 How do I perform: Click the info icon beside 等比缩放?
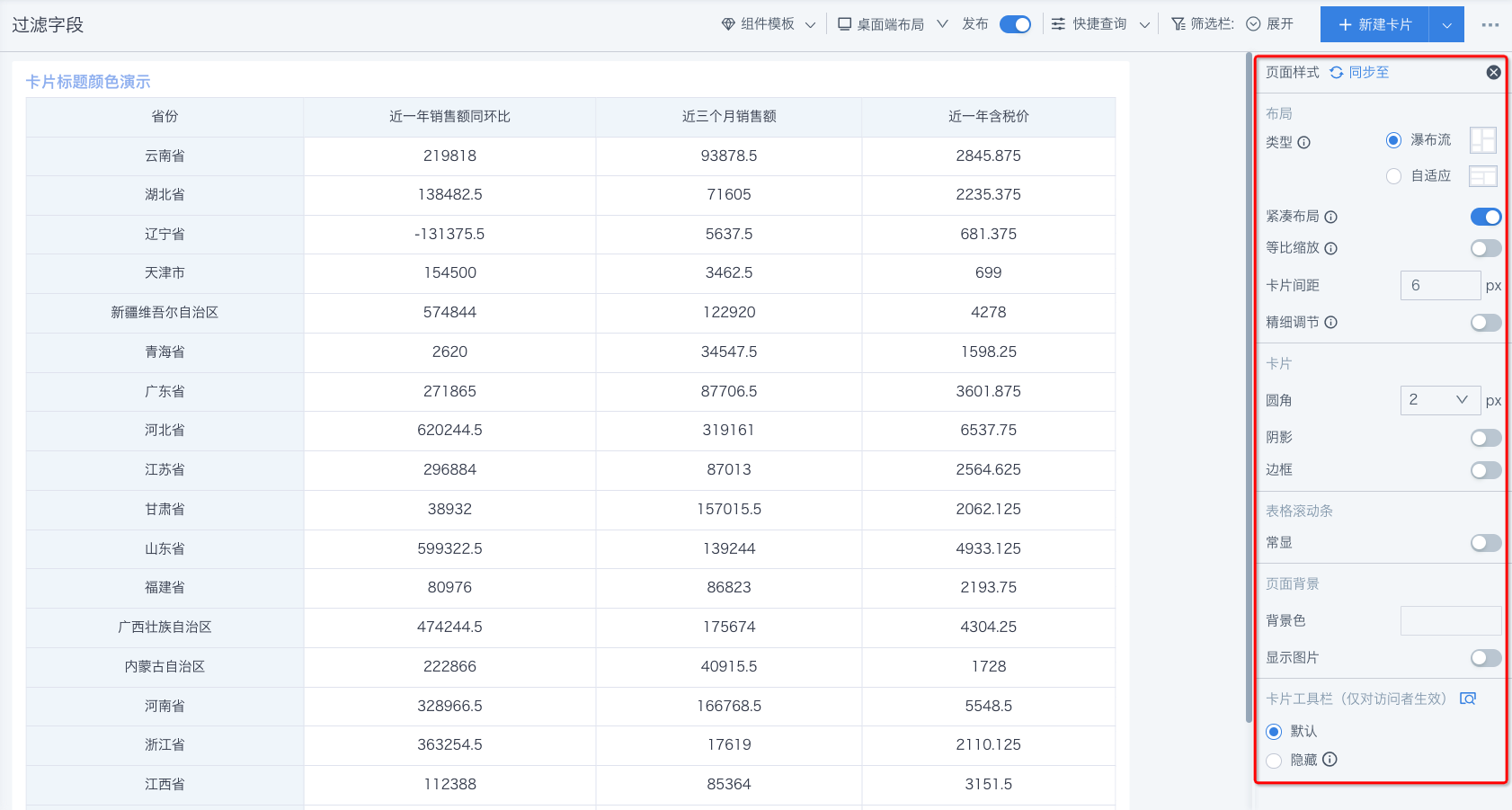pos(1331,248)
